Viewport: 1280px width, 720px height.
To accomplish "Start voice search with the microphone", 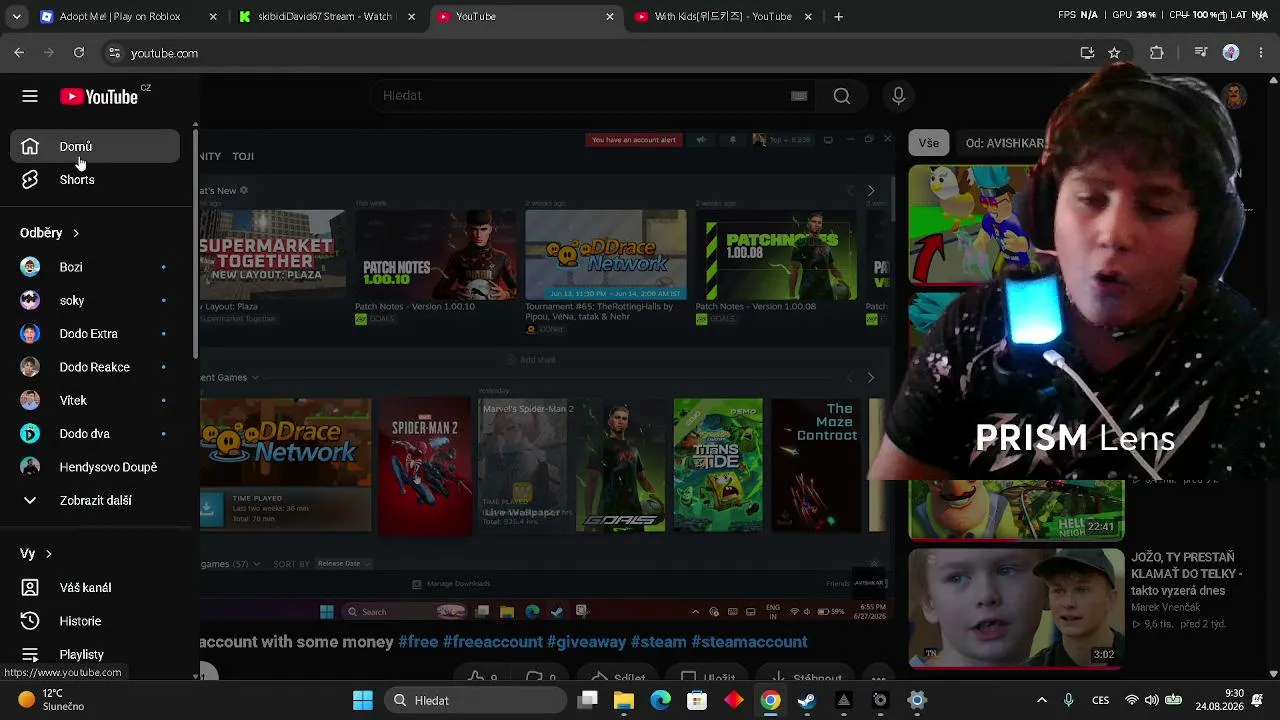I will tap(898, 96).
